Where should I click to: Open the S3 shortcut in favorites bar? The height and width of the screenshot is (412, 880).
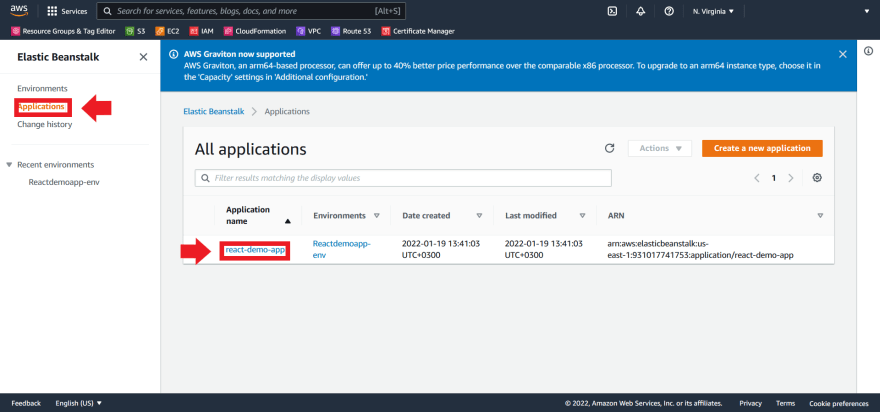point(135,31)
